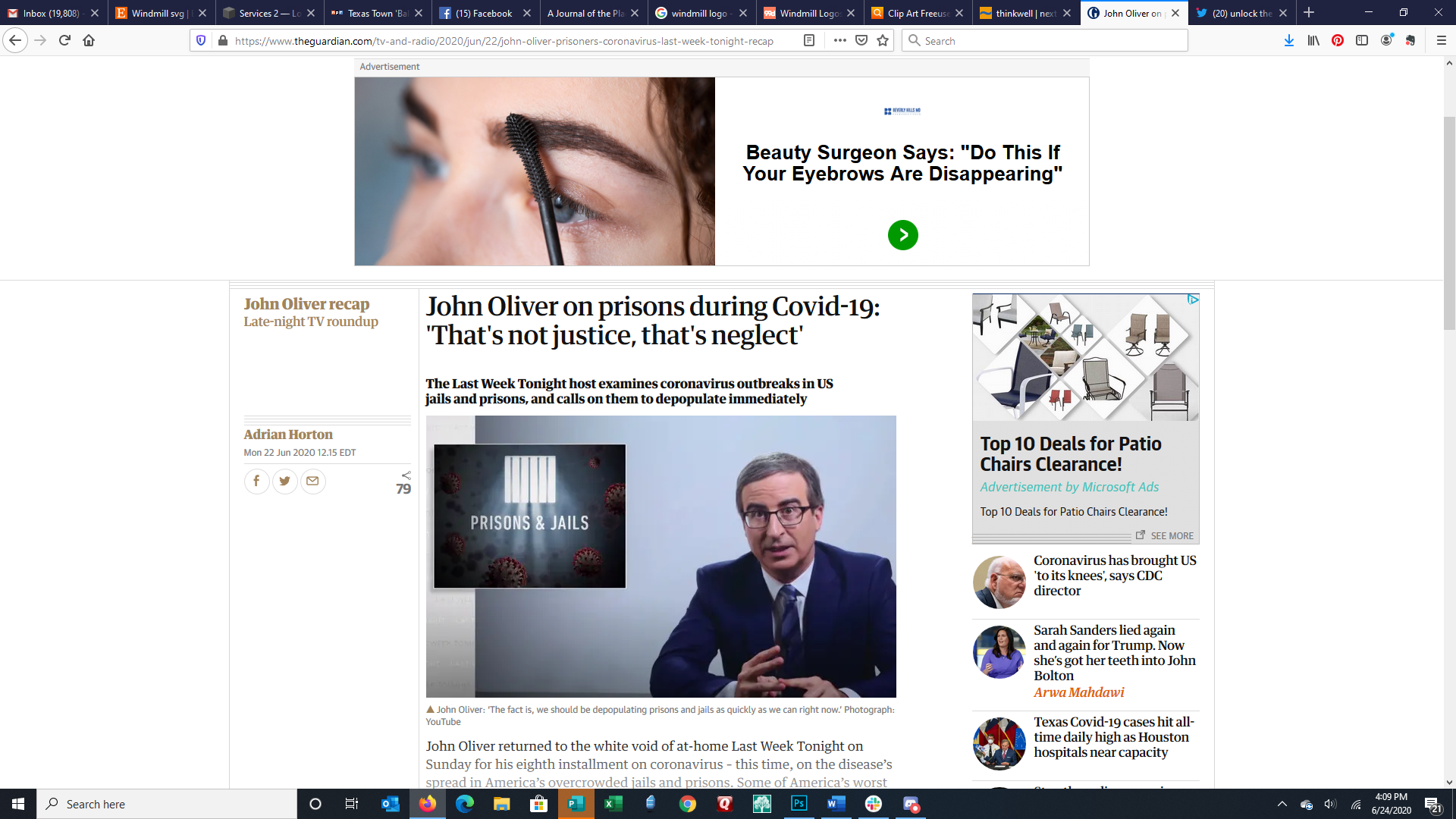Toggle Firefox sidebars view
The image size is (1456, 819).
[x=1362, y=40]
